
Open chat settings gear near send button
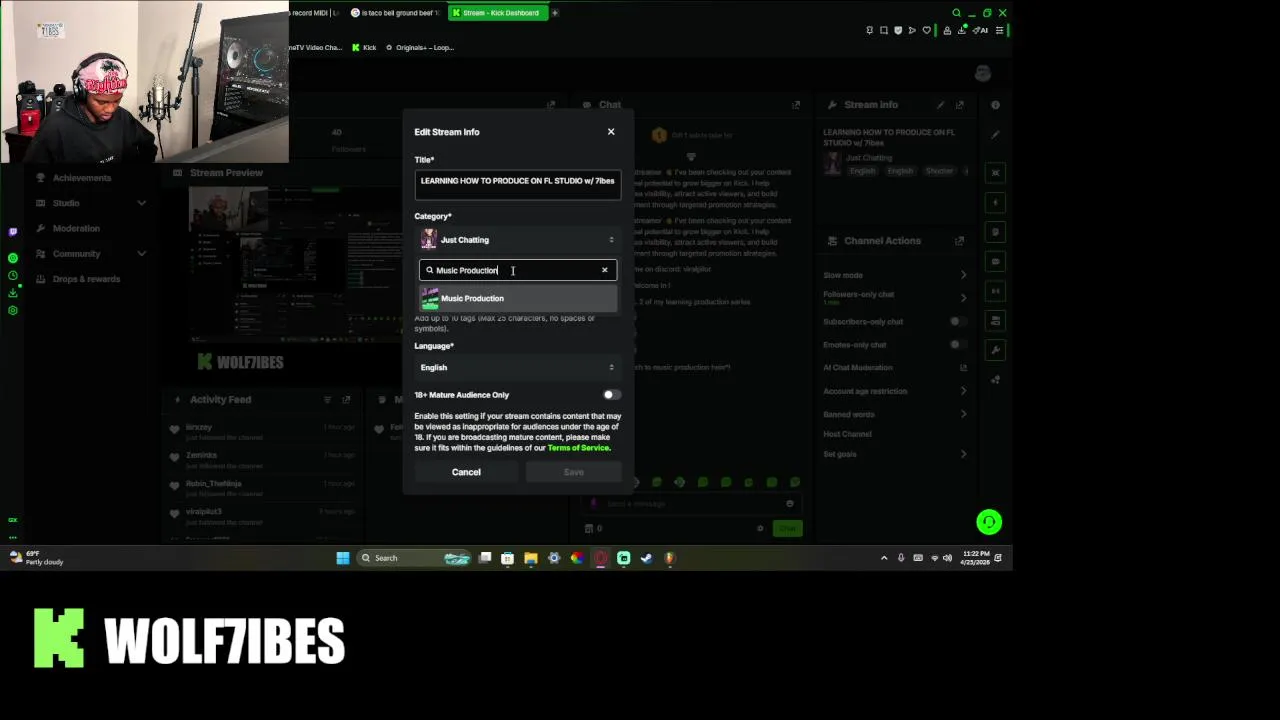[760, 528]
